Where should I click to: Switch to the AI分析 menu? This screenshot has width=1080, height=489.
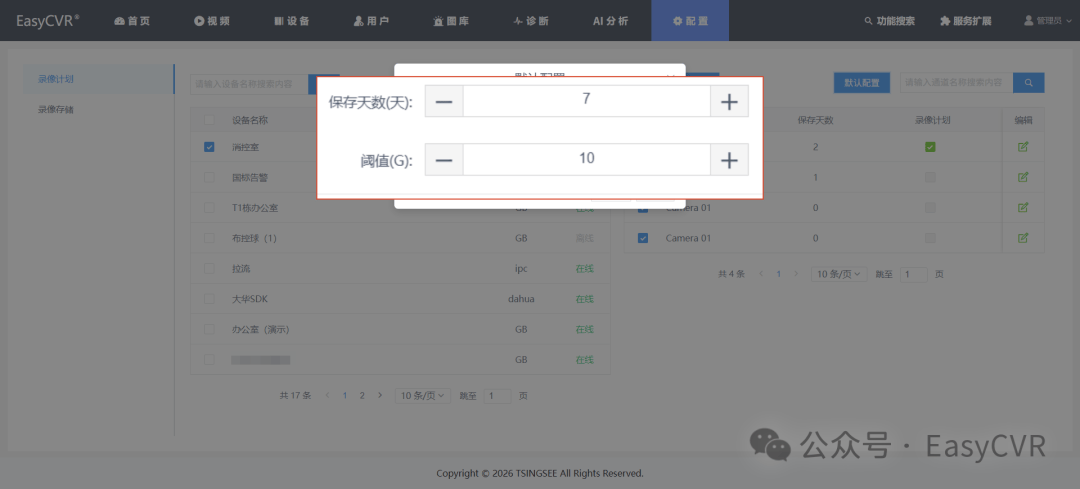point(611,21)
